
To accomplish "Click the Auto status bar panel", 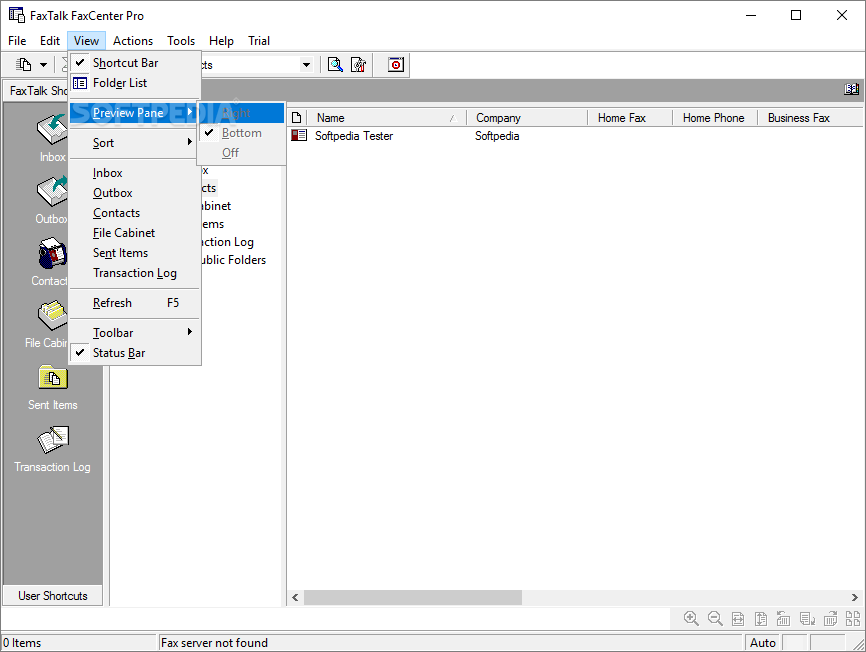I will point(763,643).
